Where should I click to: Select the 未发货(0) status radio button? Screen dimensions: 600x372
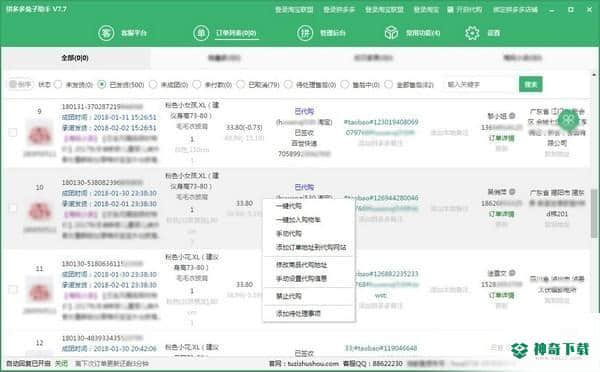click(58, 84)
